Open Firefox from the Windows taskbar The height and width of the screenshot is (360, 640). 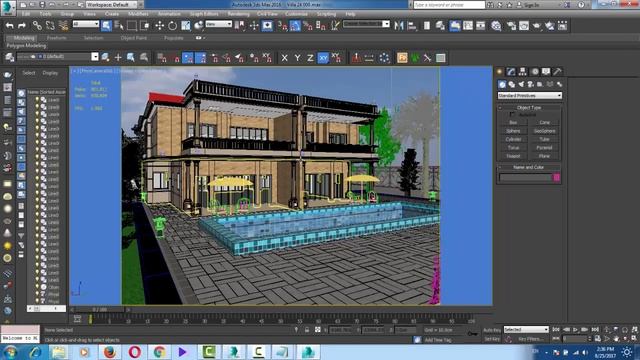point(109,352)
